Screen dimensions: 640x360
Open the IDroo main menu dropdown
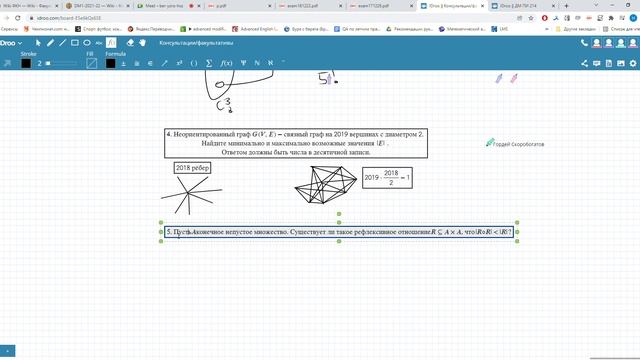(x=11, y=43)
